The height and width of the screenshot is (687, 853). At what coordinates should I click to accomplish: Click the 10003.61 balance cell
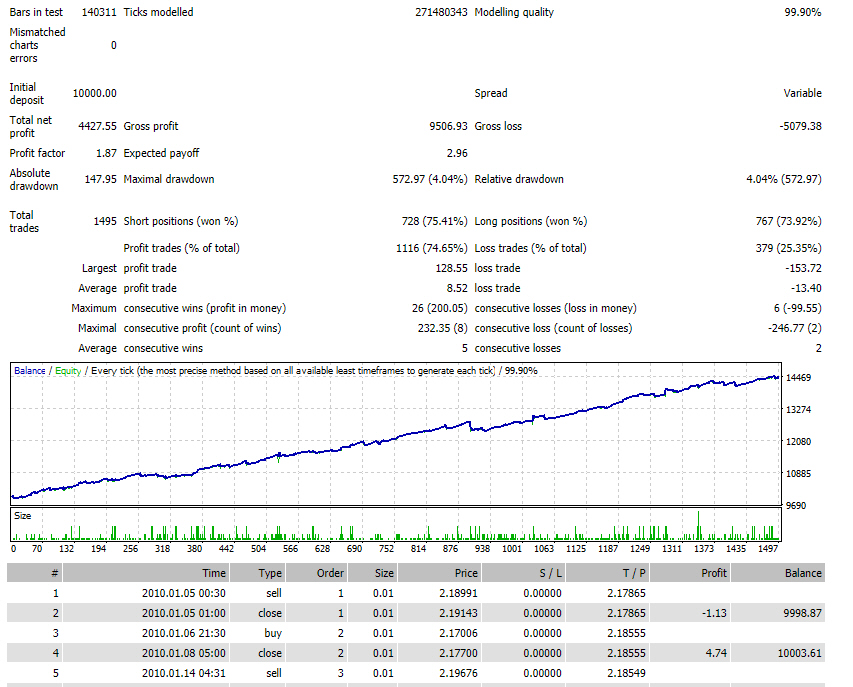[800, 653]
